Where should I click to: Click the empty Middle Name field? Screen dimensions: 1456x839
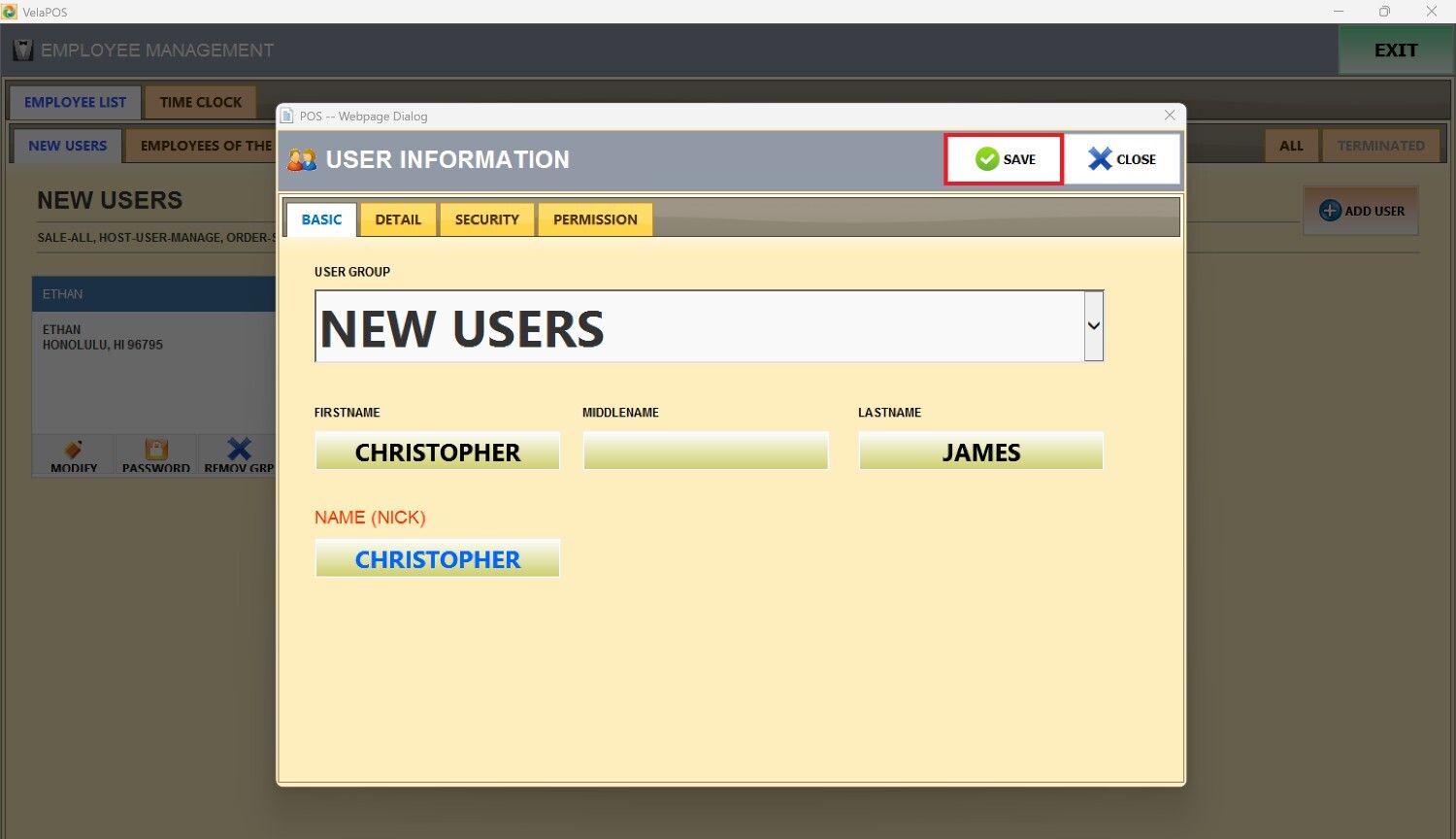pyautogui.click(x=706, y=452)
